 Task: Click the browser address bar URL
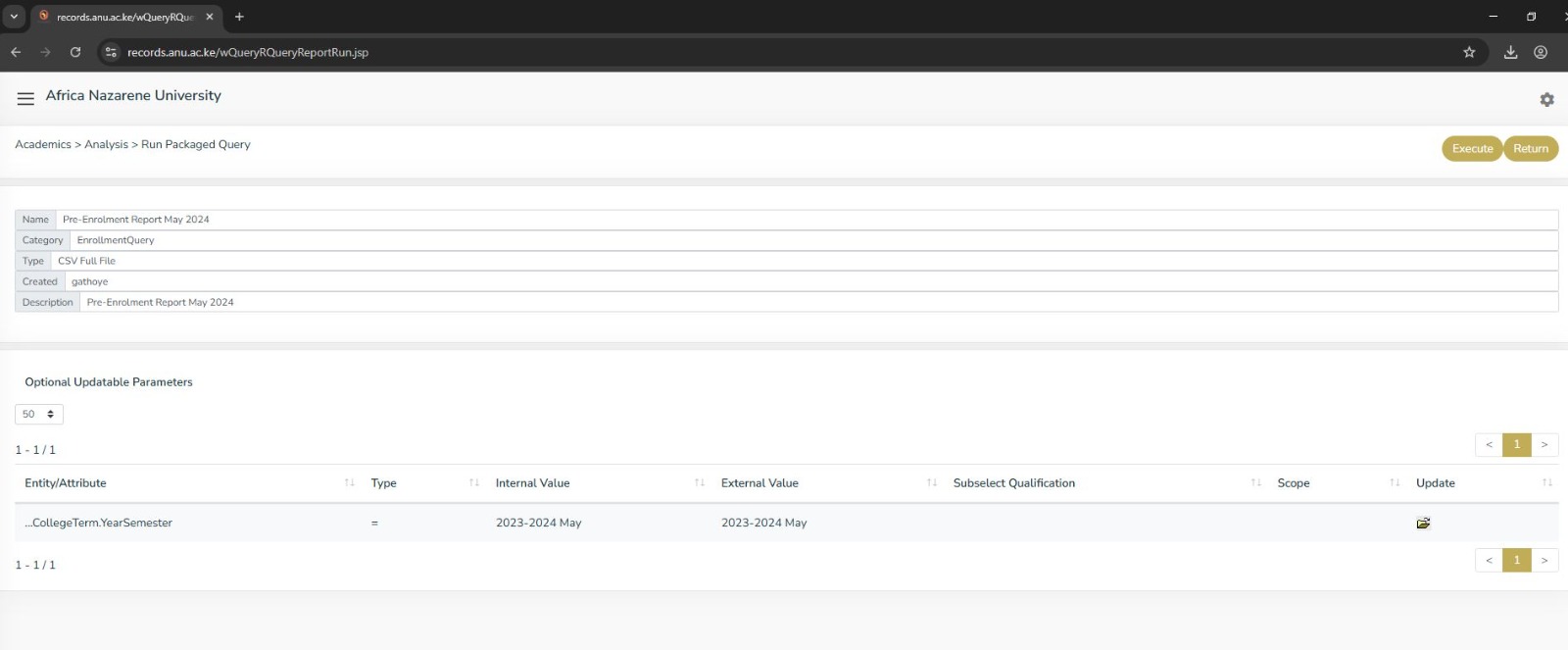[x=248, y=52]
